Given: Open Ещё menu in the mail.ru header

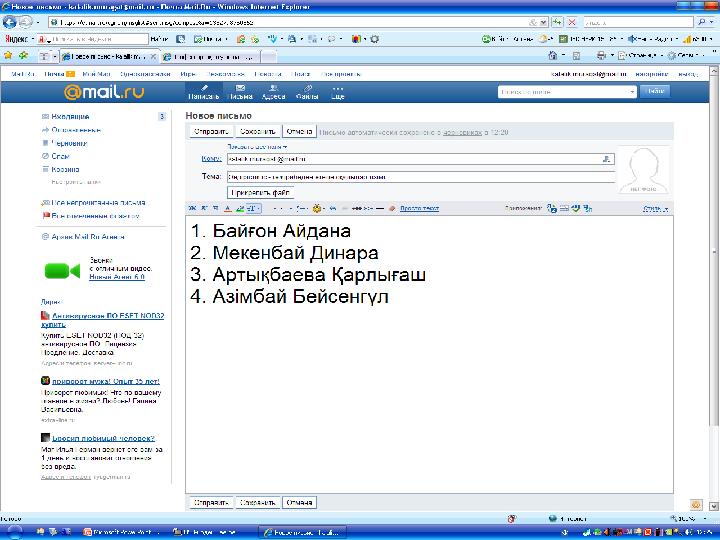Looking at the screenshot, I should pyautogui.click(x=338, y=92).
